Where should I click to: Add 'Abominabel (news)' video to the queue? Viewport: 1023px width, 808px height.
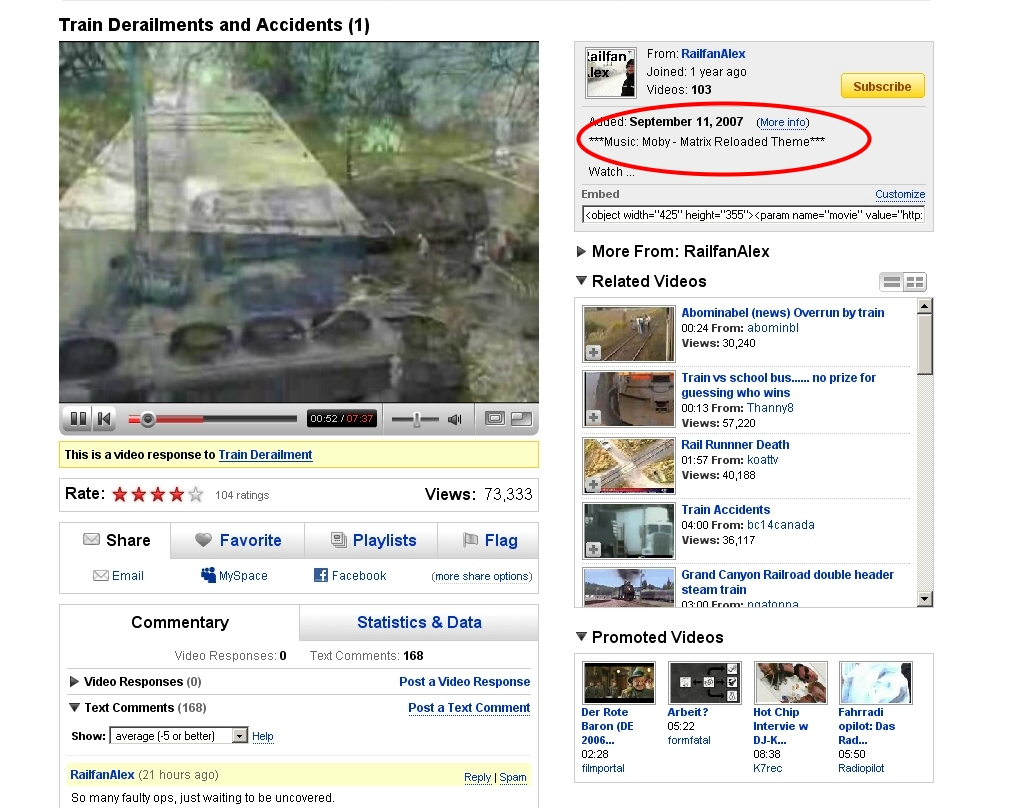(x=593, y=352)
